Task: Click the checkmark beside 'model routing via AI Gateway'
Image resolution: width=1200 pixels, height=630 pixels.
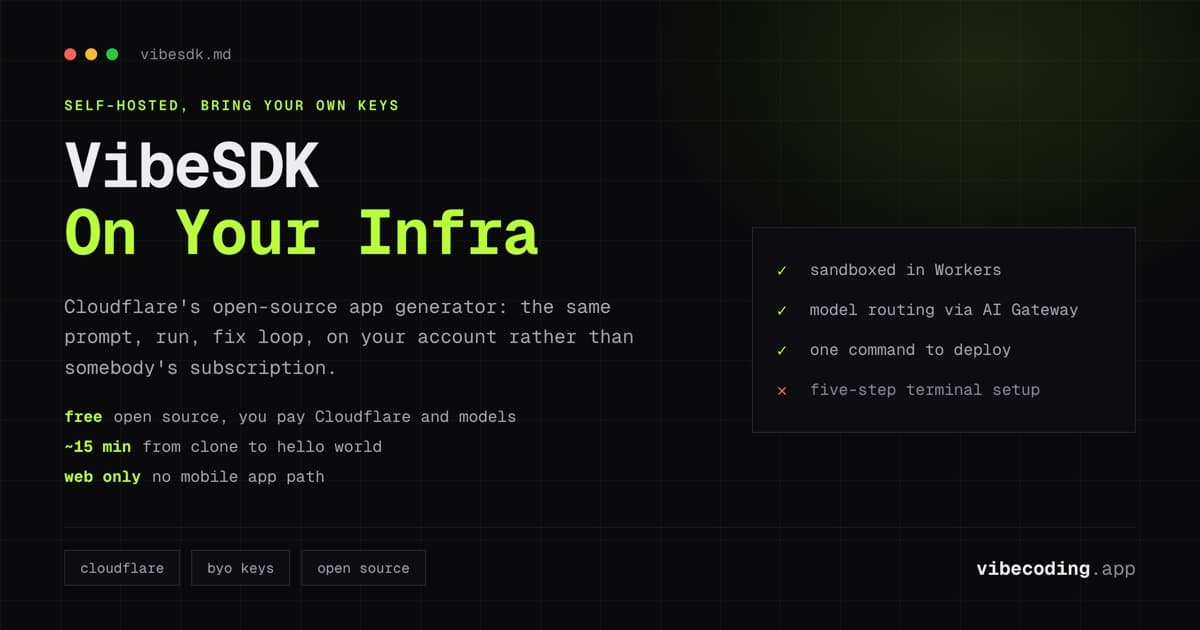Action: pyautogui.click(x=782, y=310)
